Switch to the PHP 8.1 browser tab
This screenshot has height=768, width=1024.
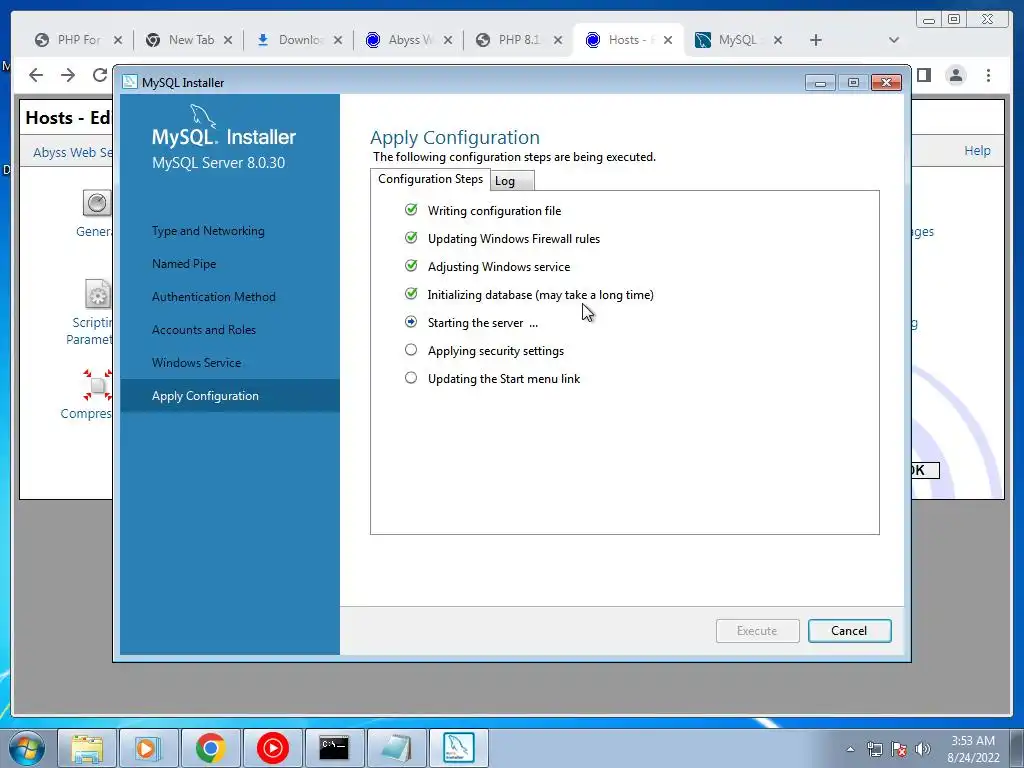click(519, 40)
